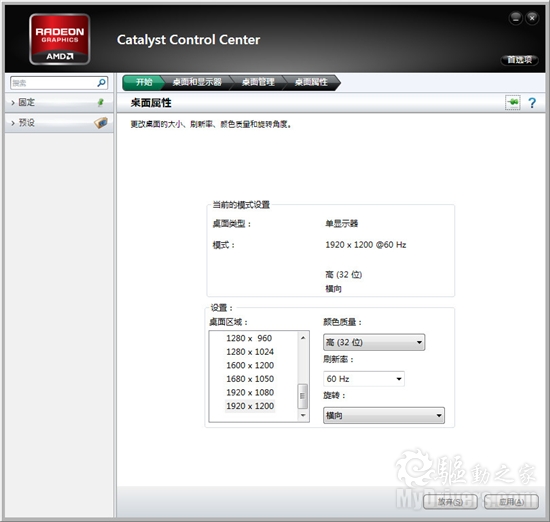Image resolution: width=550 pixels, height=522 pixels.
Task: Click the resolution list scrollbar thumb
Action: point(303,396)
